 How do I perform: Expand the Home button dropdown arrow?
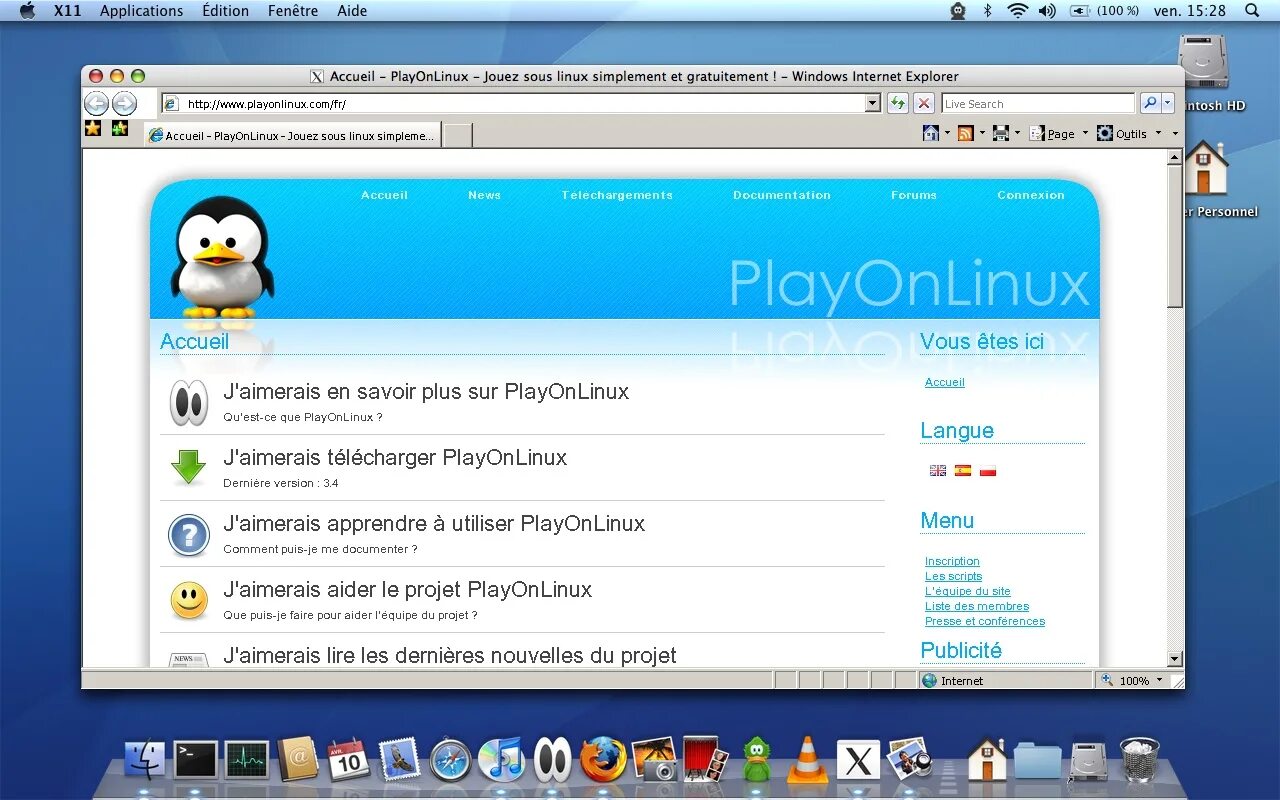point(947,133)
